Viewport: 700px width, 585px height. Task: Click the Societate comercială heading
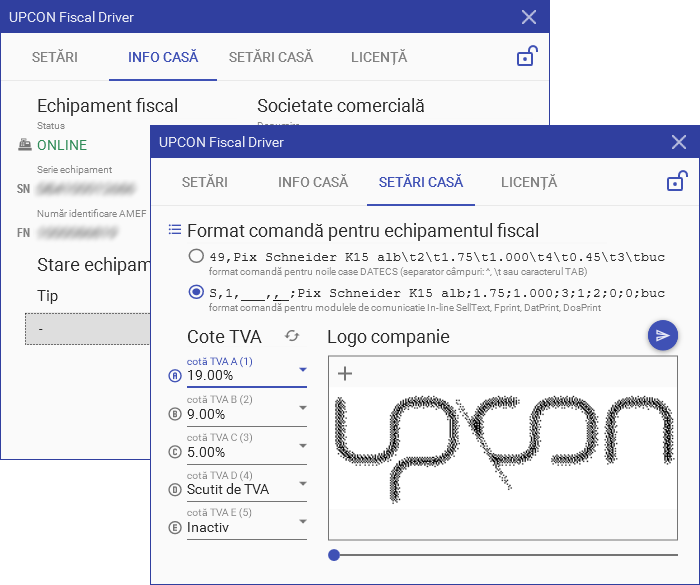(x=341, y=106)
